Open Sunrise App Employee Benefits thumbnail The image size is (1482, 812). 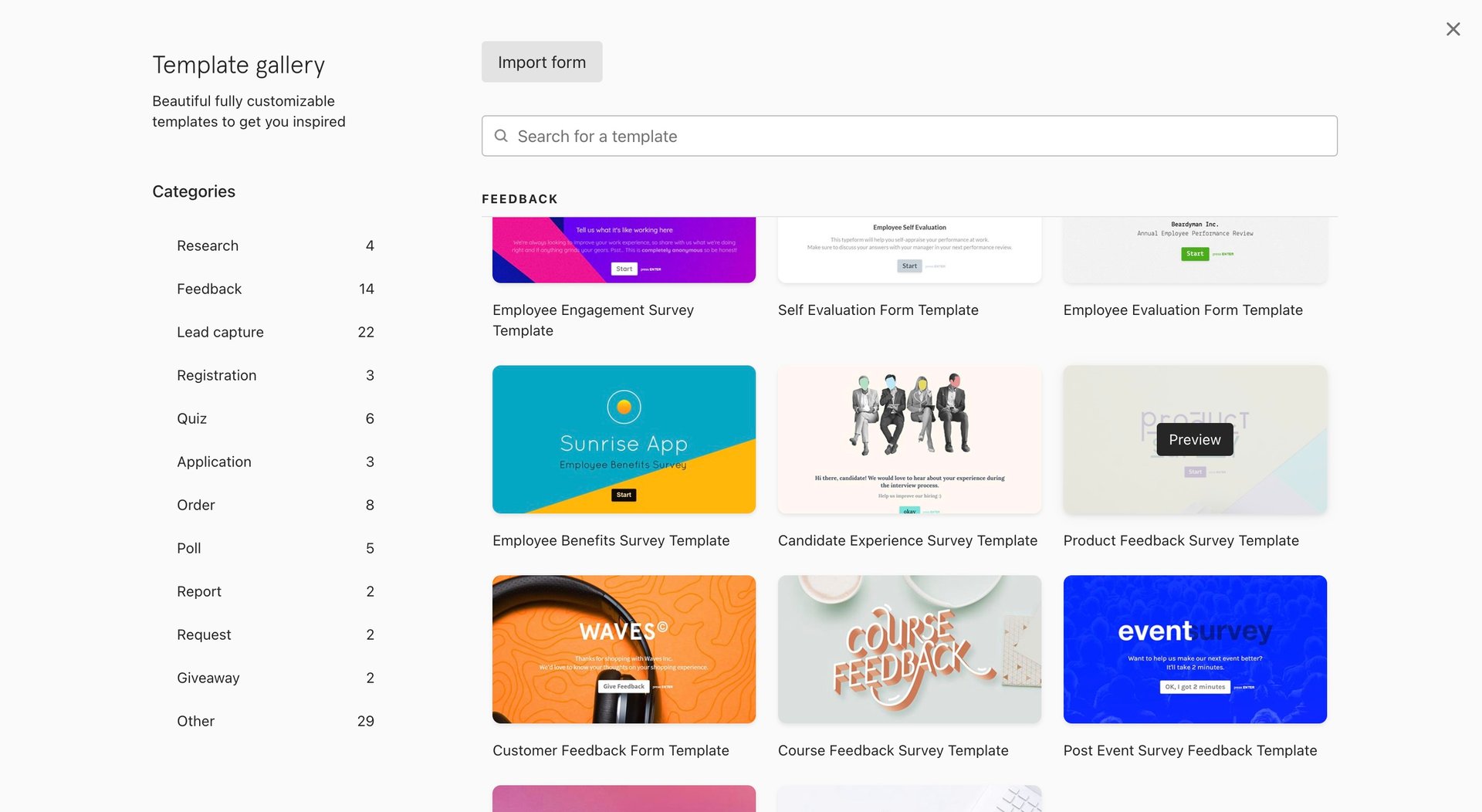(624, 439)
